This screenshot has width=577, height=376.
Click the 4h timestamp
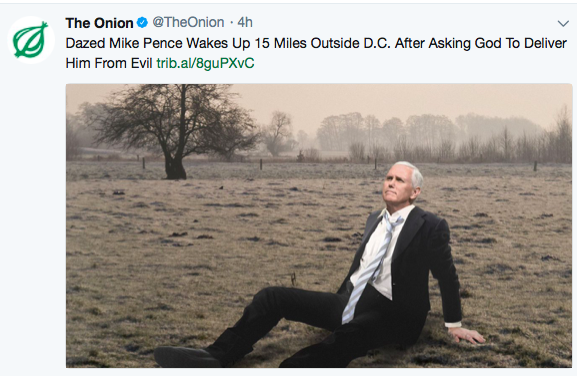245,22
